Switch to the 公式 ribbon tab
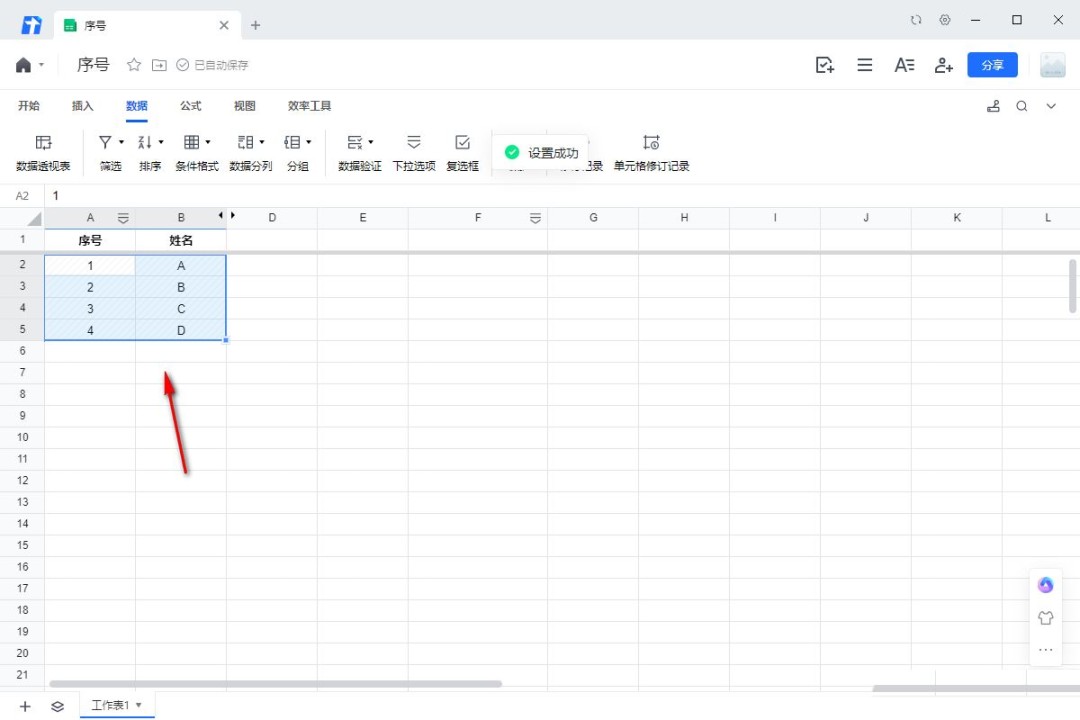This screenshot has width=1080, height=720. pos(190,106)
